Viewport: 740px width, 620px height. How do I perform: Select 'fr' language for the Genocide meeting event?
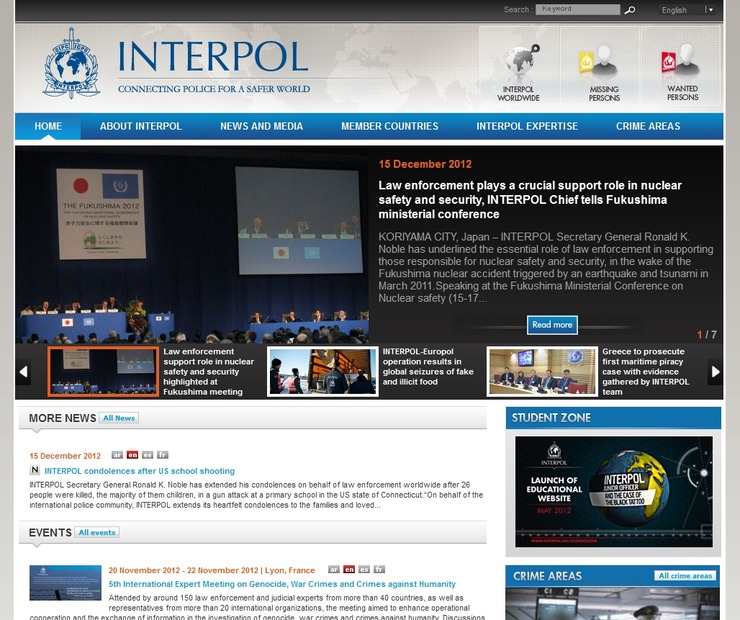pyautogui.click(x=379, y=569)
